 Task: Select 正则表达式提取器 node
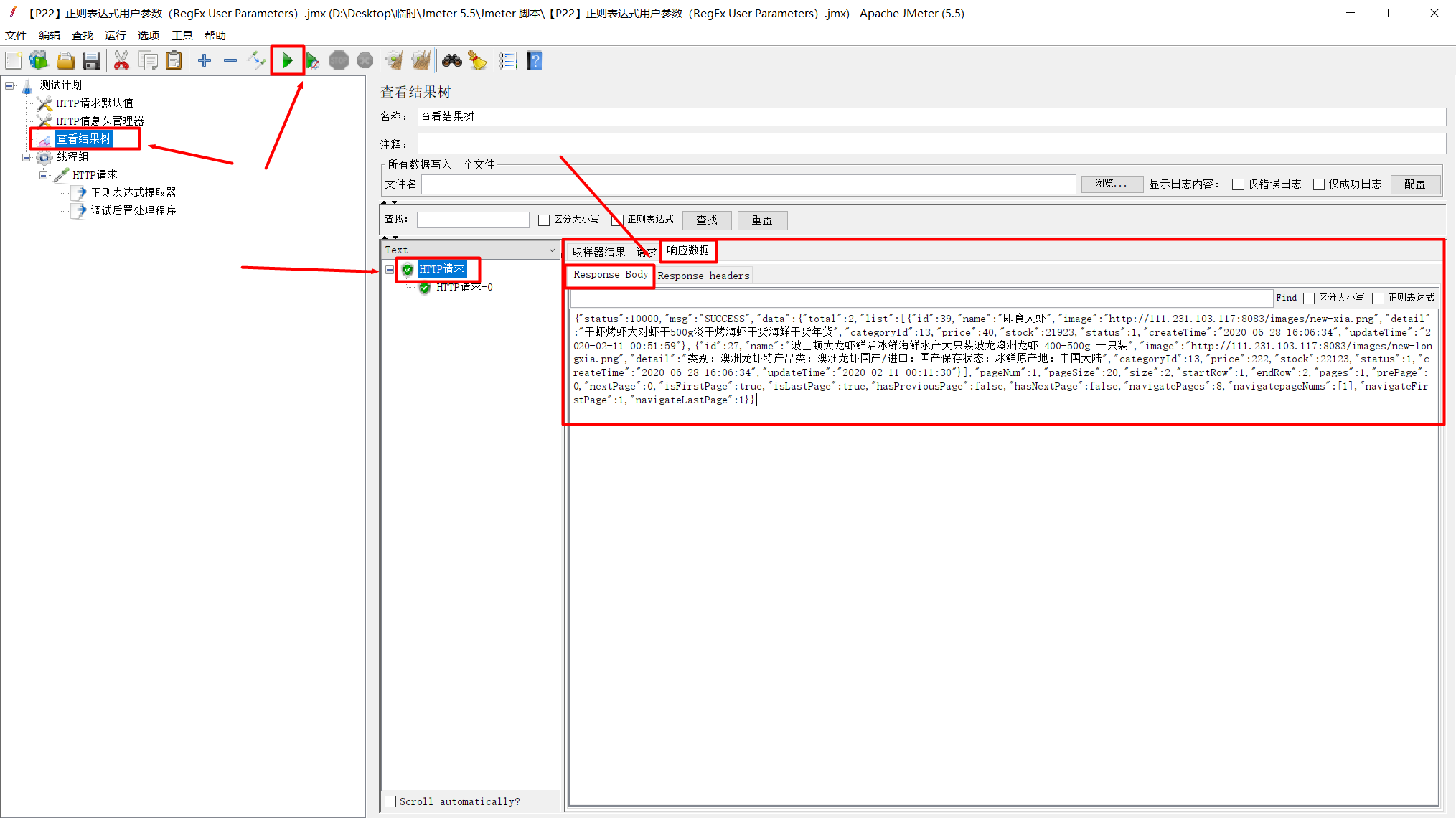tap(133, 192)
